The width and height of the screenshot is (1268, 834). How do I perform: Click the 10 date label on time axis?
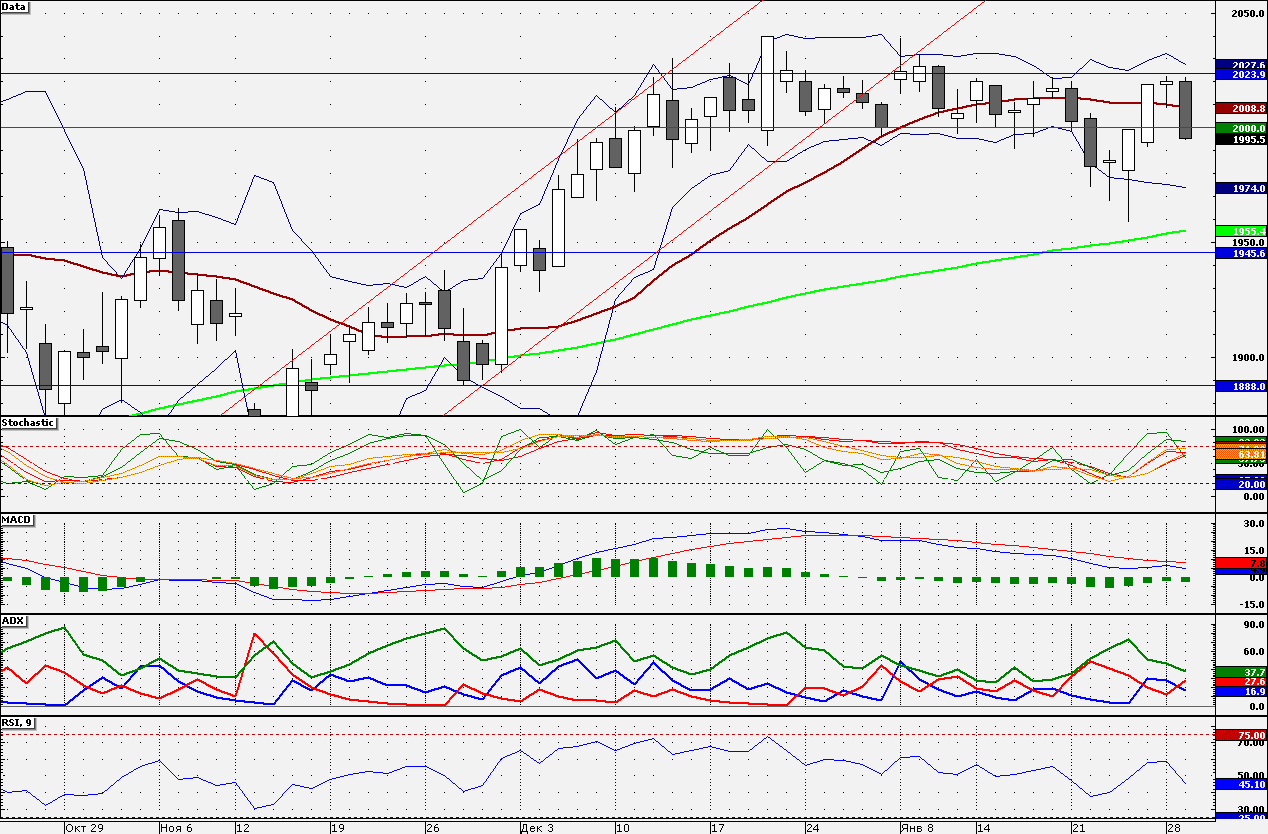click(x=622, y=828)
